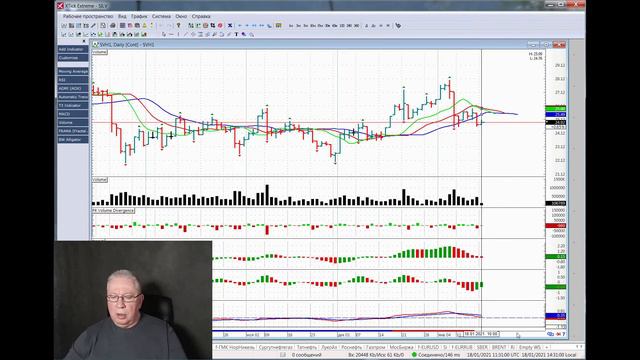Open the Справка menu
Screen dimensions: 640x360
201,16
